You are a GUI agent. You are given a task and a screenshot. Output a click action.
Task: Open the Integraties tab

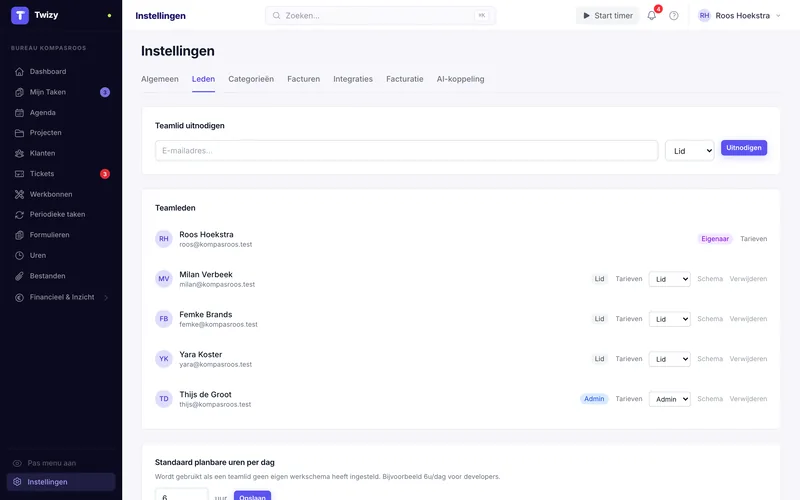353,79
